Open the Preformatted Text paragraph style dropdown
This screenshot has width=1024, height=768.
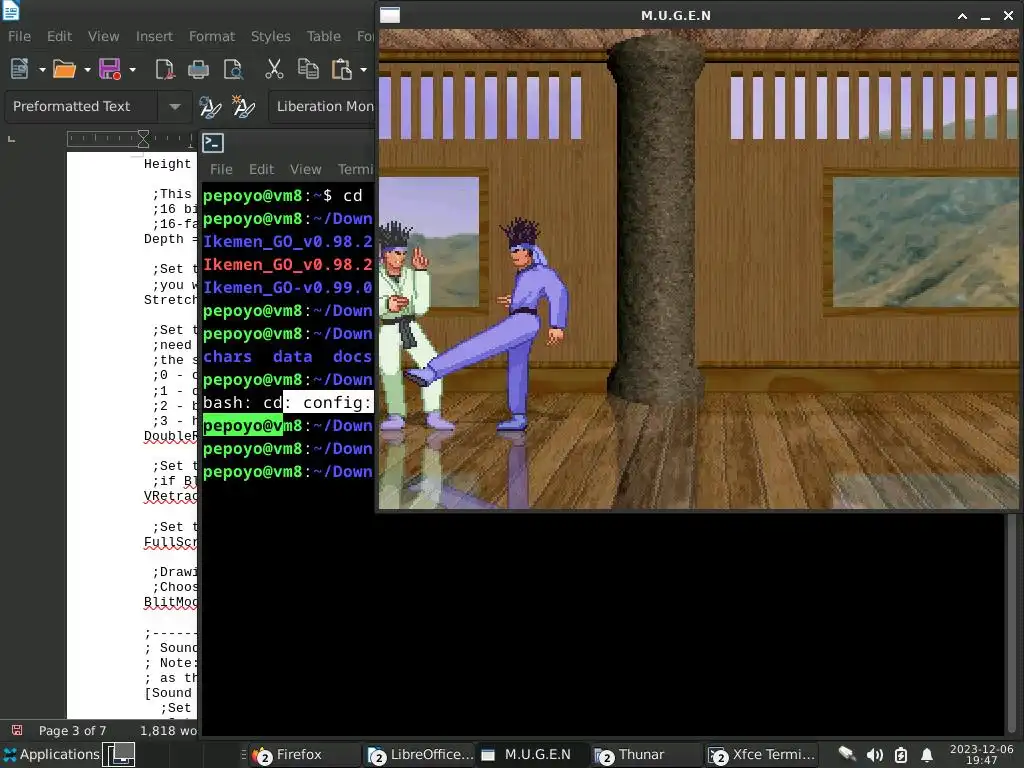coord(174,106)
